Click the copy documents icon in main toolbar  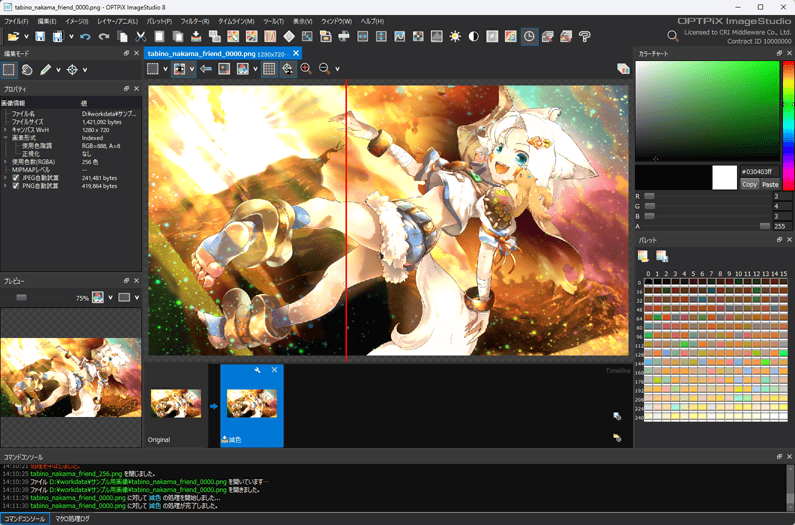(122, 37)
